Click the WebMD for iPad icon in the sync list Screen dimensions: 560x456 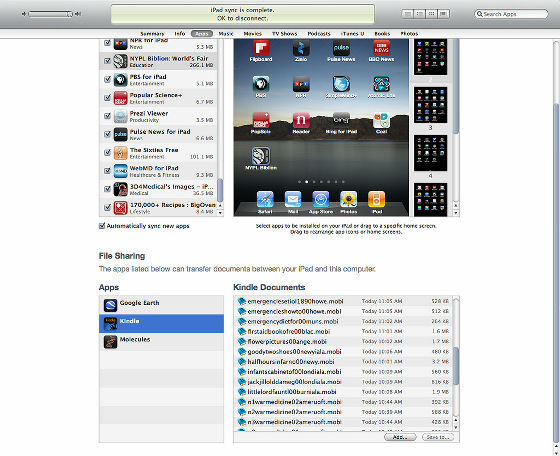[120, 171]
